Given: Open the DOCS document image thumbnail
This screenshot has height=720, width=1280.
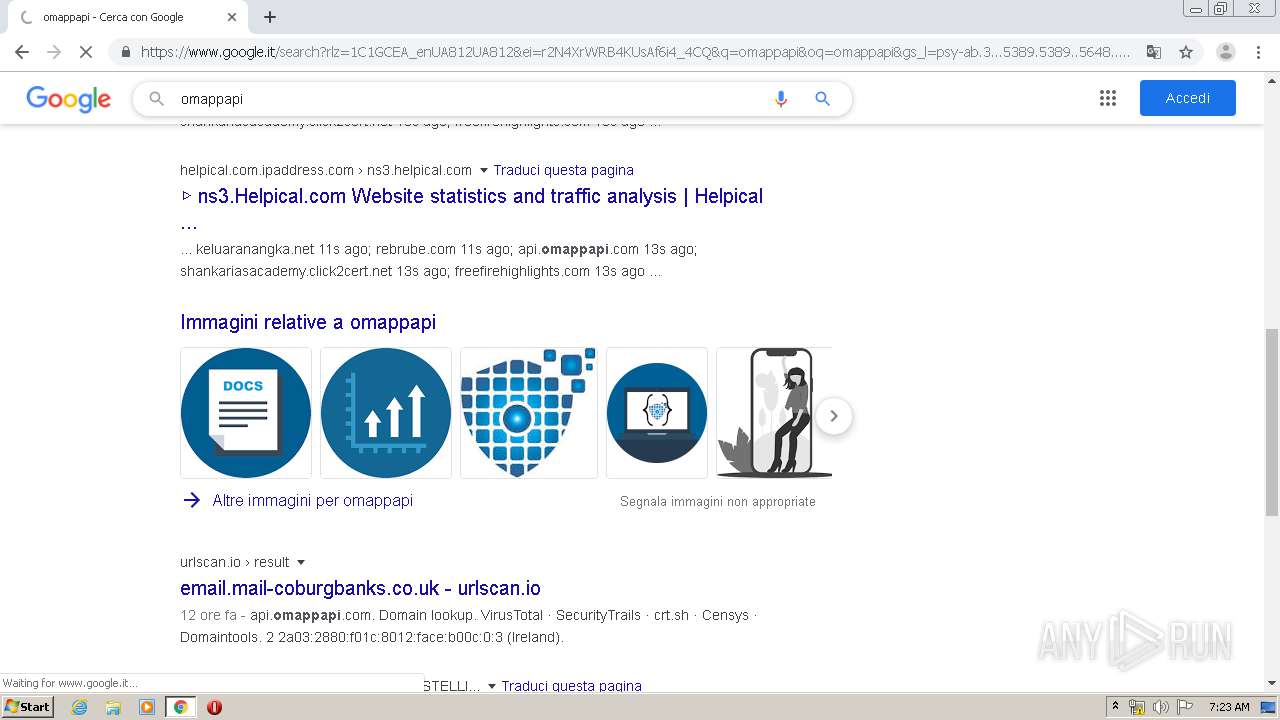Looking at the screenshot, I should (246, 413).
